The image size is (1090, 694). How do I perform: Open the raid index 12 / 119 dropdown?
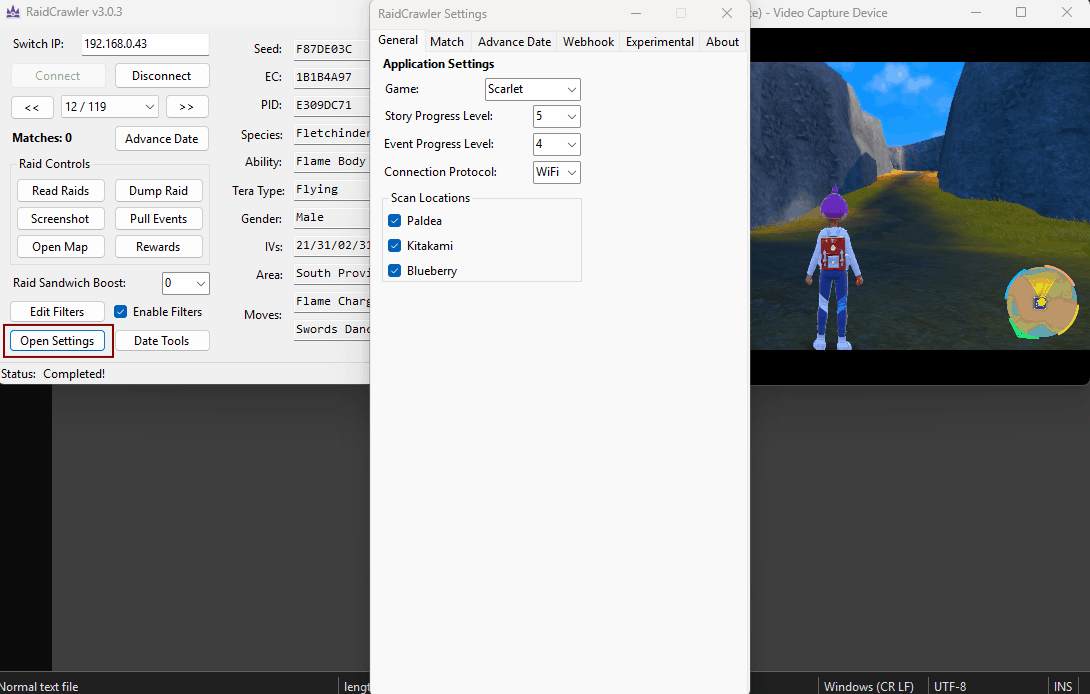point(110,106)
